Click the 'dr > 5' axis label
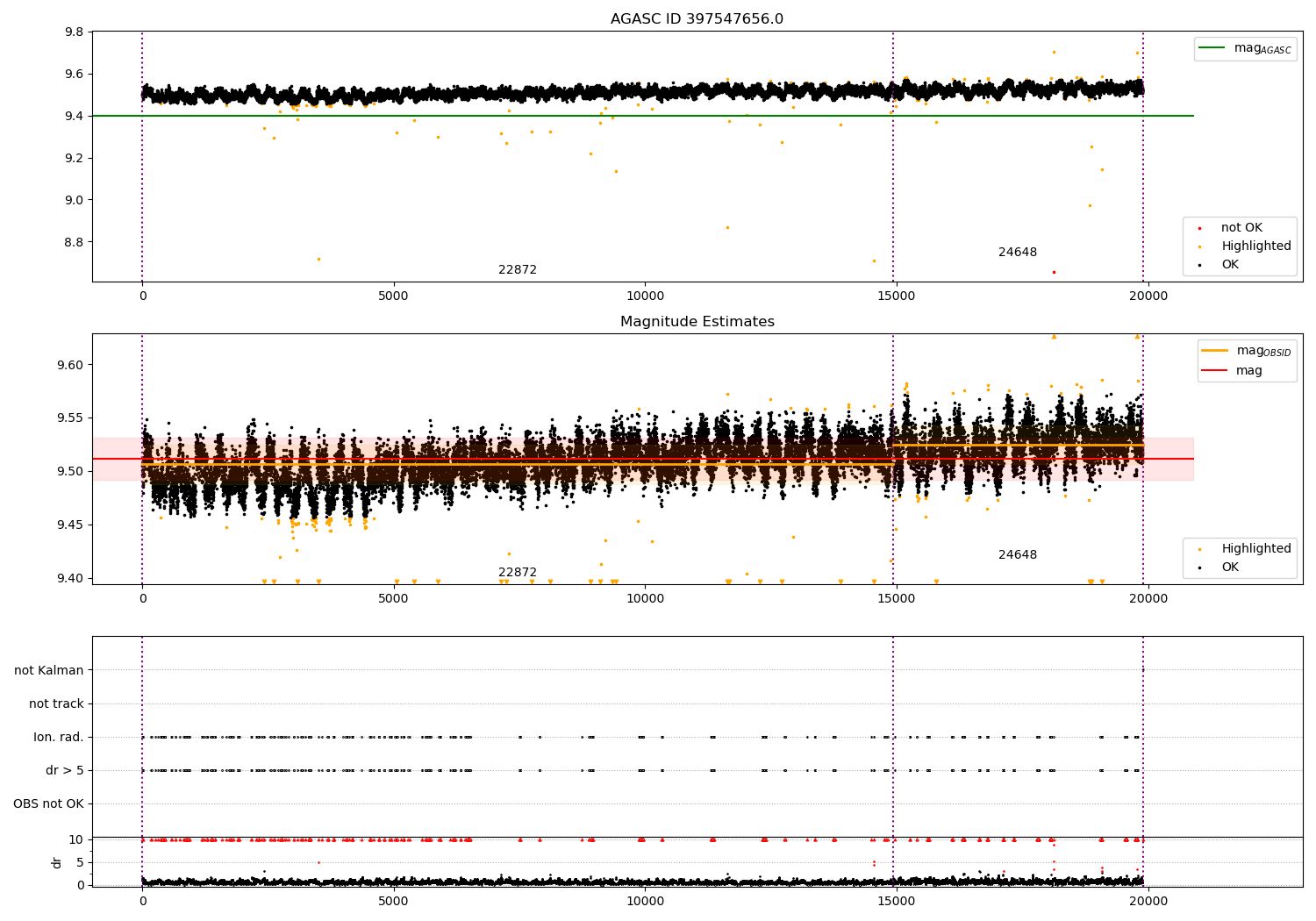The width and height of the screenshot is (1316, 921). pyautogui.click(x=65, y=770)
